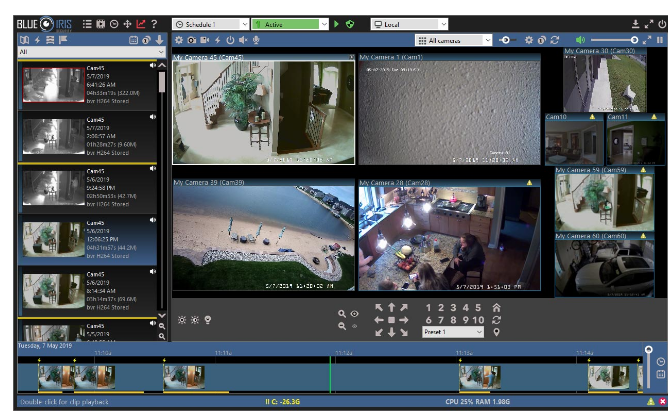This screenshot has height=416, width=668.
Task: Select the My Camera 39 video tile
Action: pos(263,240)
